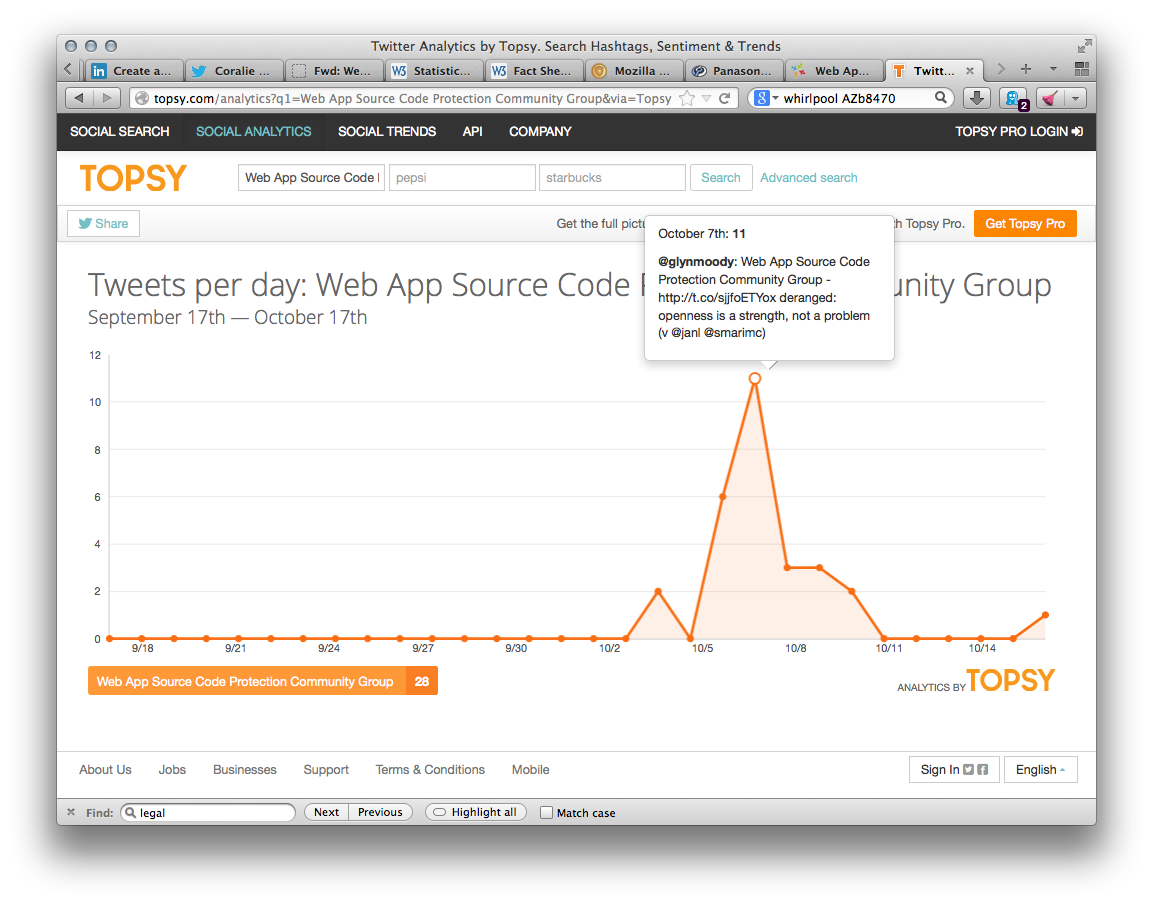The width and height of the screenshot is (1153, 904).
Task: Click the bookmark star in address bar
Action: coord(687,98)
